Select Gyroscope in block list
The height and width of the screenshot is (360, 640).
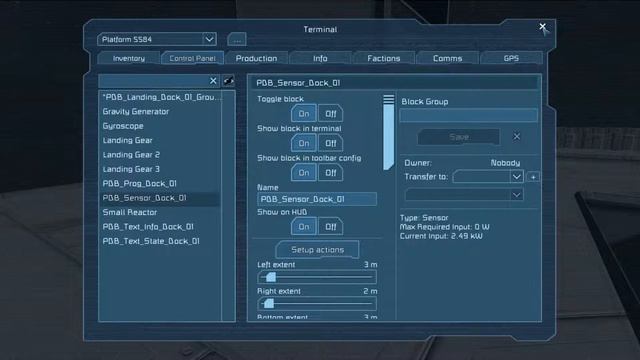click(x=160, y=126)
